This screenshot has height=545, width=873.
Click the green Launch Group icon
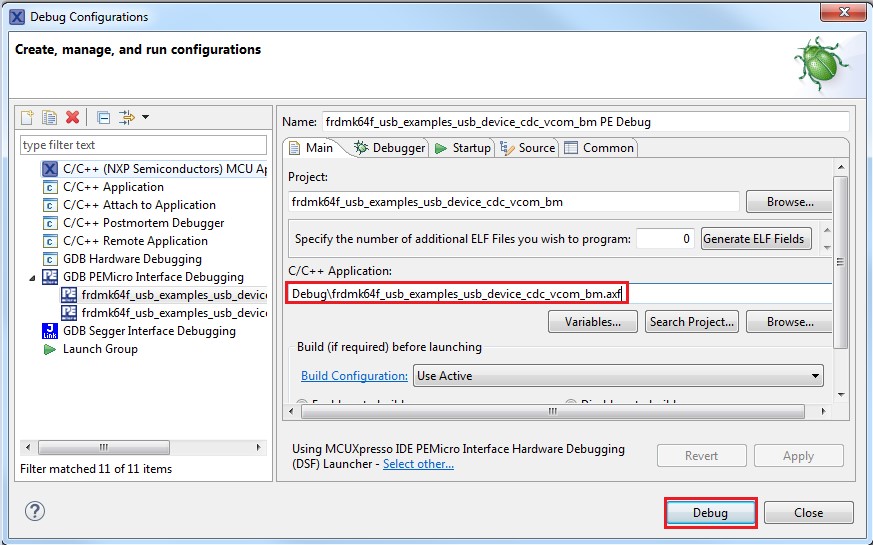(x=50, y=349)
